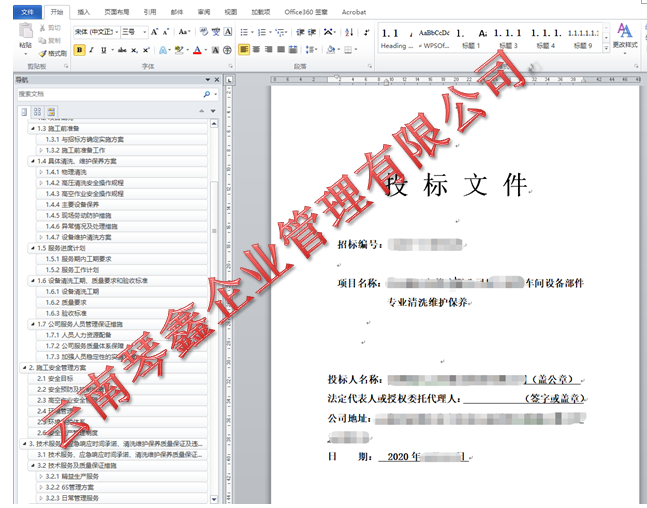Open the 审阅 Review tab

coord(203,12)
